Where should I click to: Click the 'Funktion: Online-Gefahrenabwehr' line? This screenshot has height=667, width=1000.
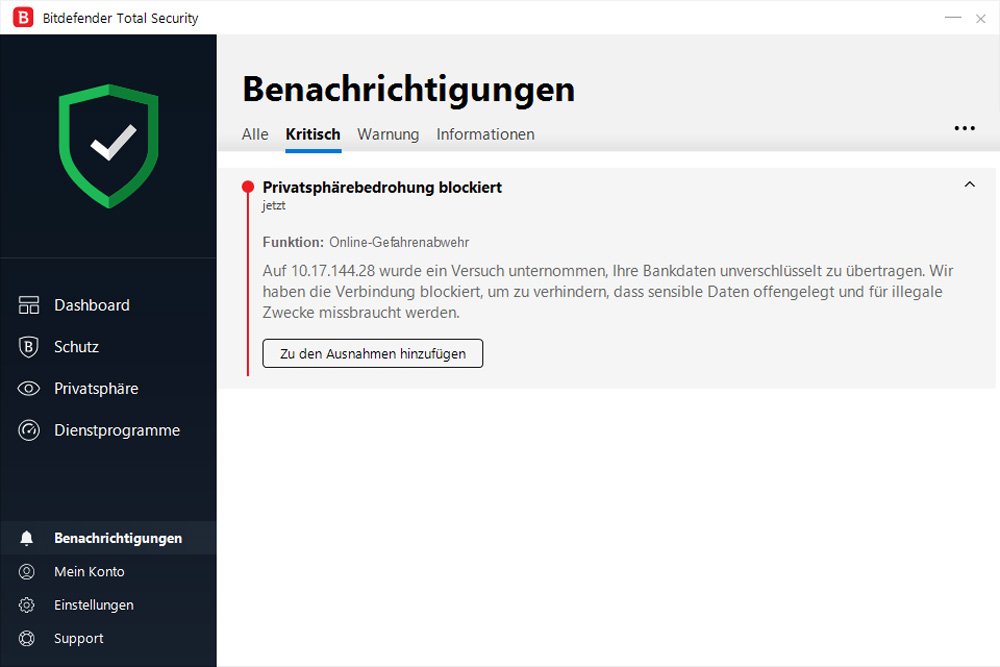coord(365,242)
